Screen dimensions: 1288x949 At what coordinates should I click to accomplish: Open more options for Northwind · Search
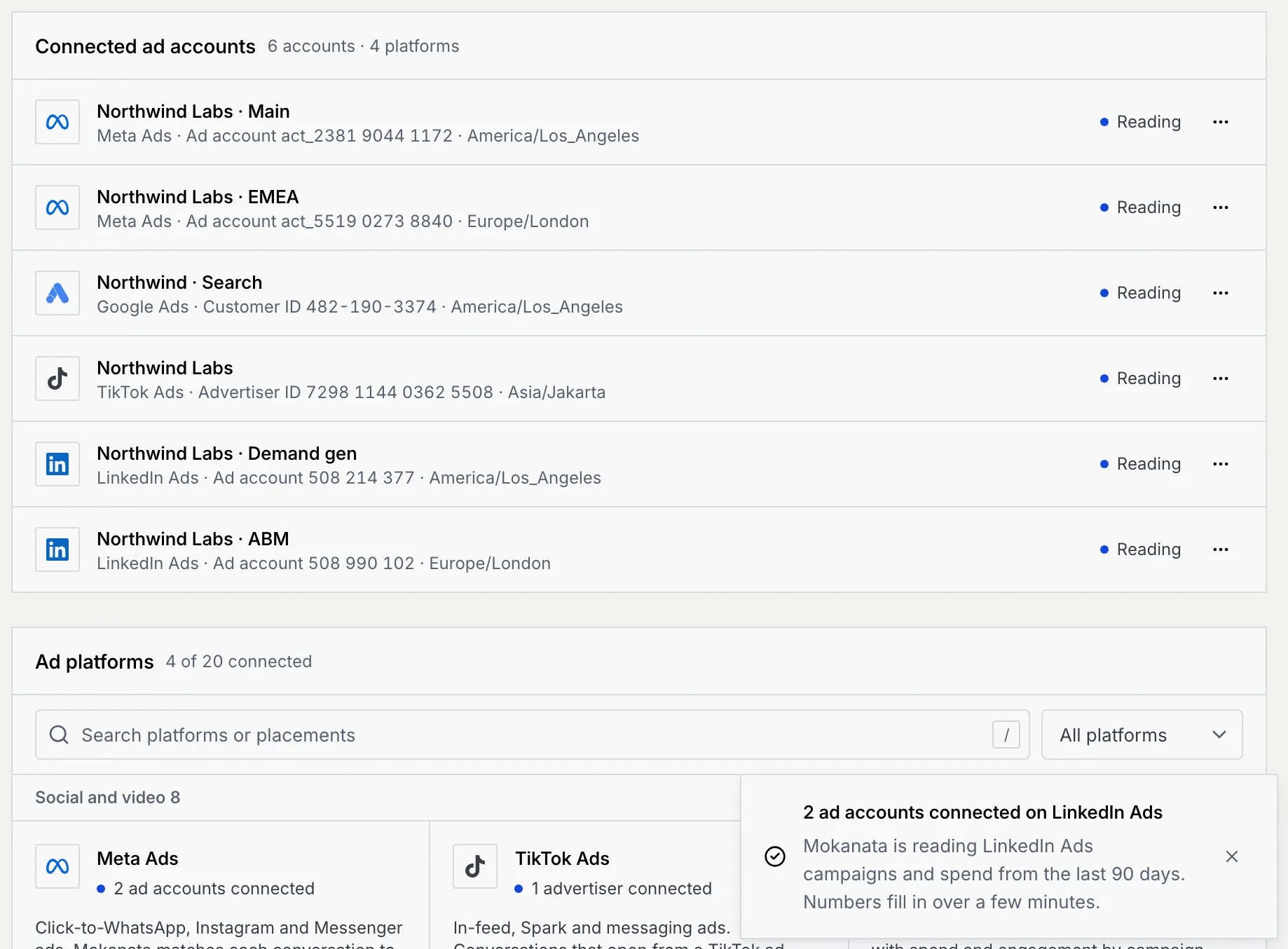point(1221,293)
